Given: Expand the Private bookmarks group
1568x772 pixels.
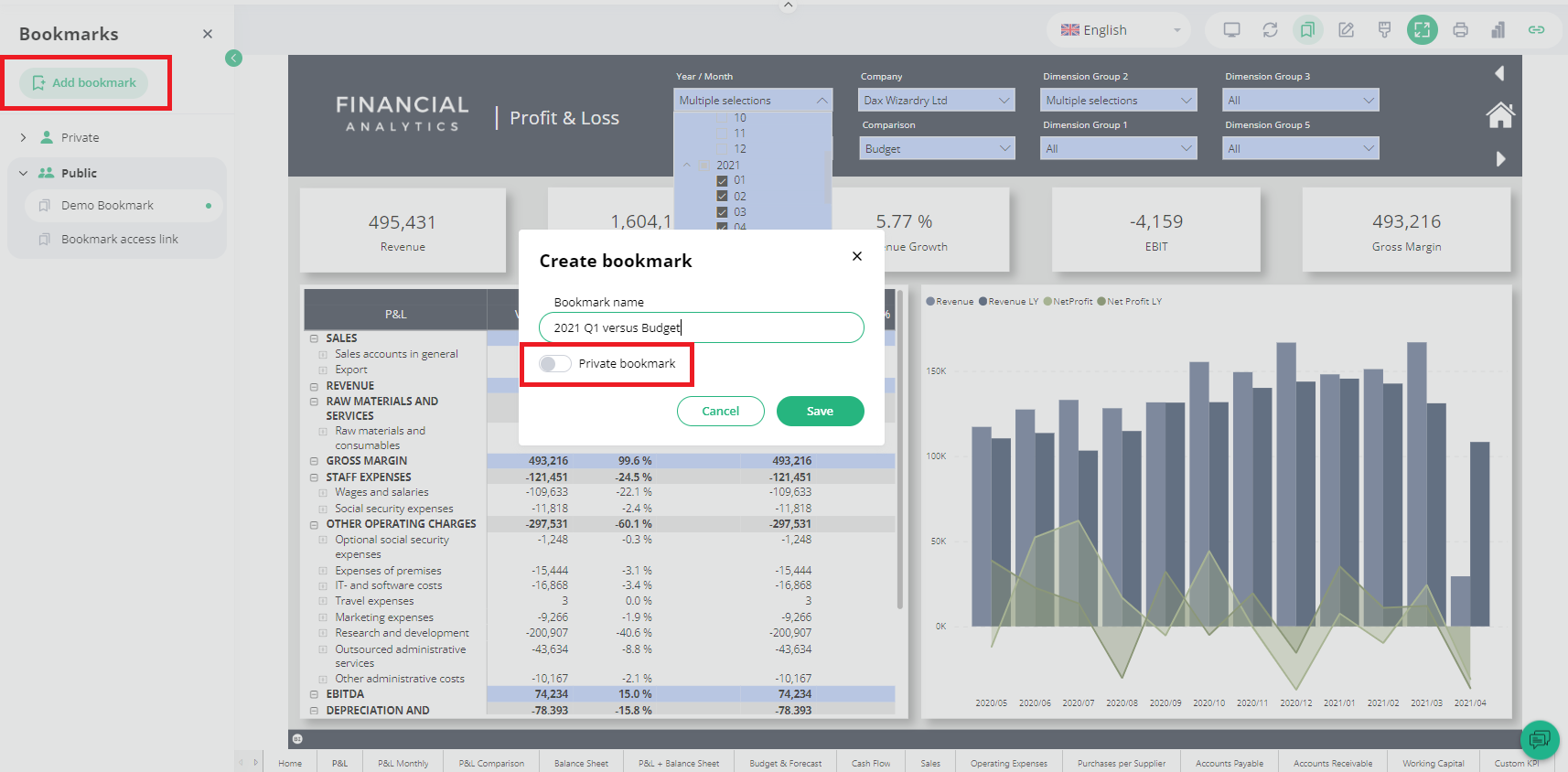Looking at the screenshot, I should coord(23,138).
